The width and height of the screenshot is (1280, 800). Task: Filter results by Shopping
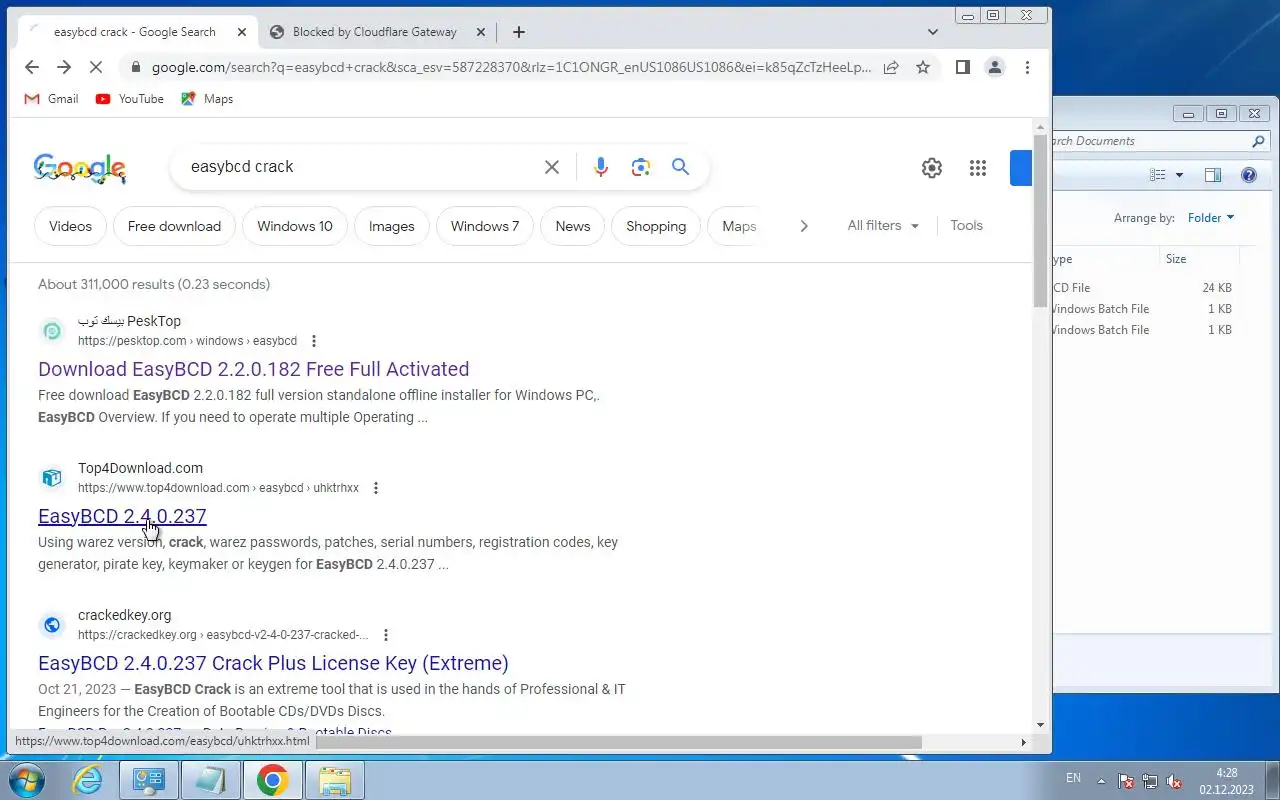tap(656, 226)
